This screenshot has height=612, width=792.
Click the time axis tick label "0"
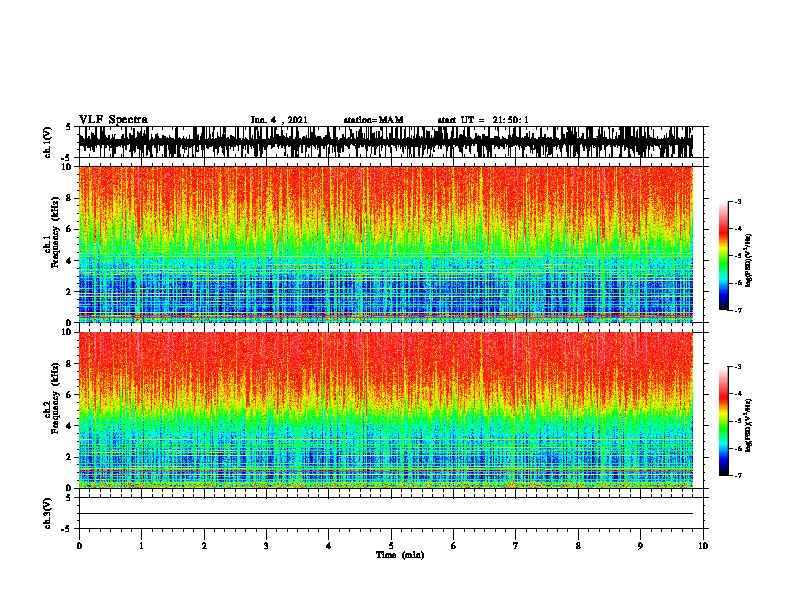pos(79,546)
